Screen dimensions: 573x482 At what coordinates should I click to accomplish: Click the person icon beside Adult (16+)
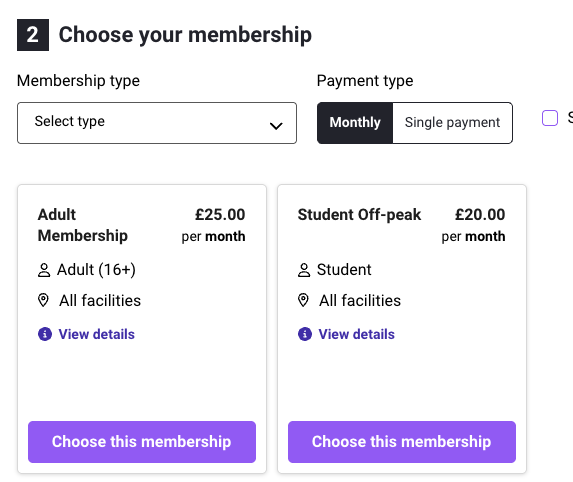(x=44, y=270)
